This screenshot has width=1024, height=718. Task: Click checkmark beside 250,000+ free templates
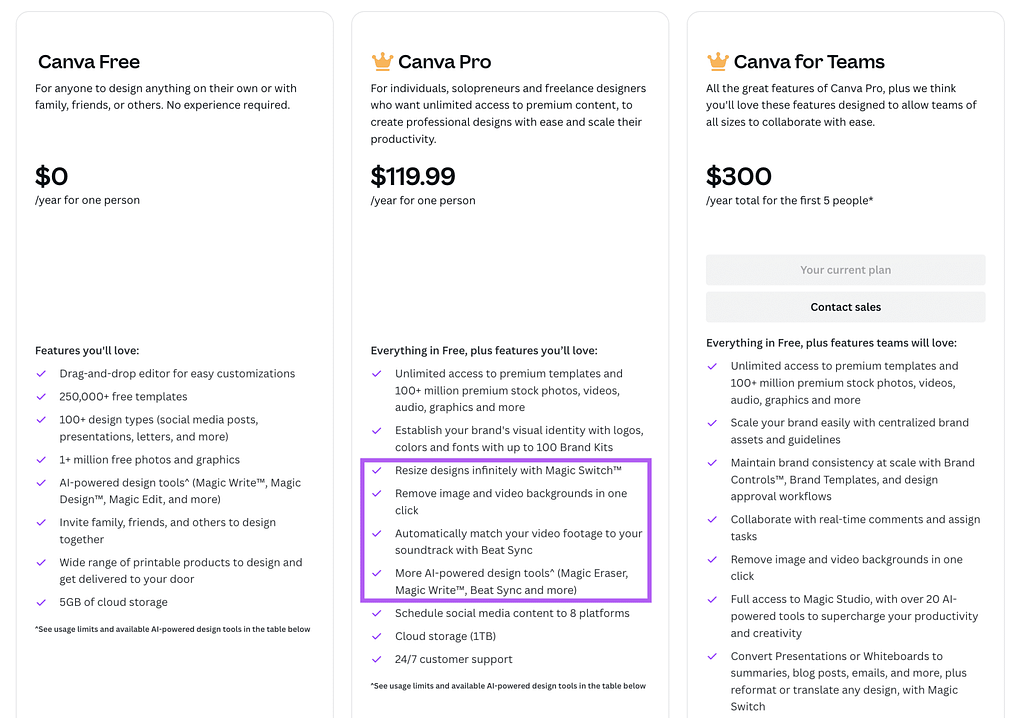[x=41, y=397]
